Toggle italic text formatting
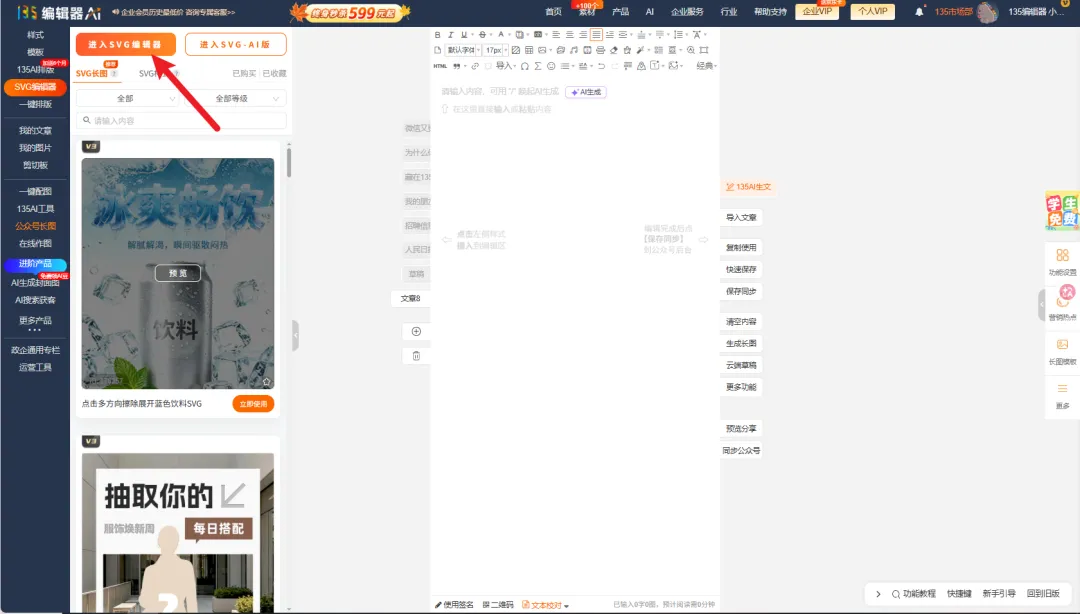Viewport: 1080px width, 614px height. point(450,34)
